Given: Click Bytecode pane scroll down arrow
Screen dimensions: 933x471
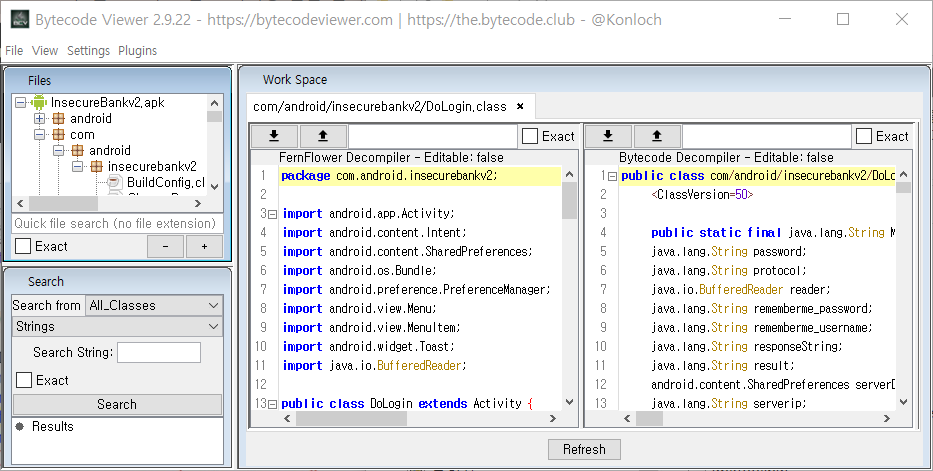Looking at the screenshot, I should [x=903, y=402].
